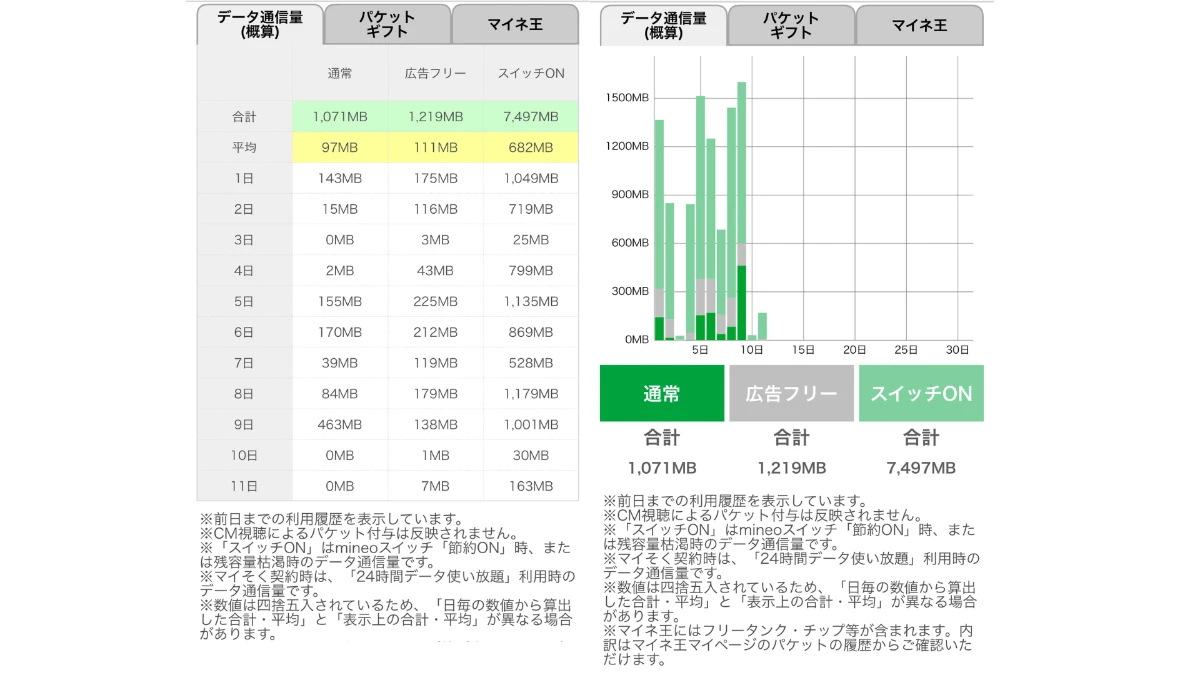Click the 8日 row label

coord(245,394)
